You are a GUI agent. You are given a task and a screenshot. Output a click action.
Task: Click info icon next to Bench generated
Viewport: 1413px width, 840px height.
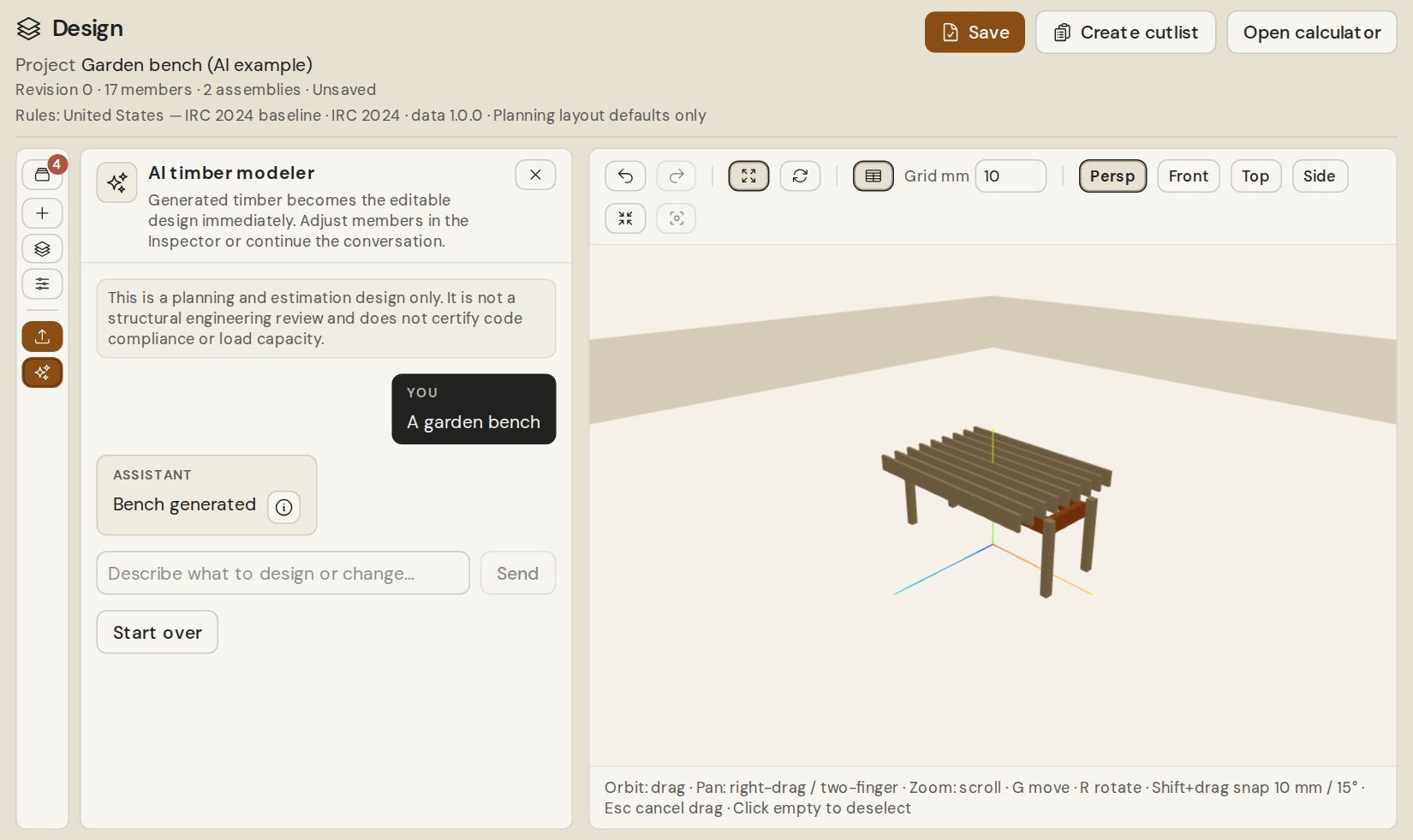(x=283, y=507)
